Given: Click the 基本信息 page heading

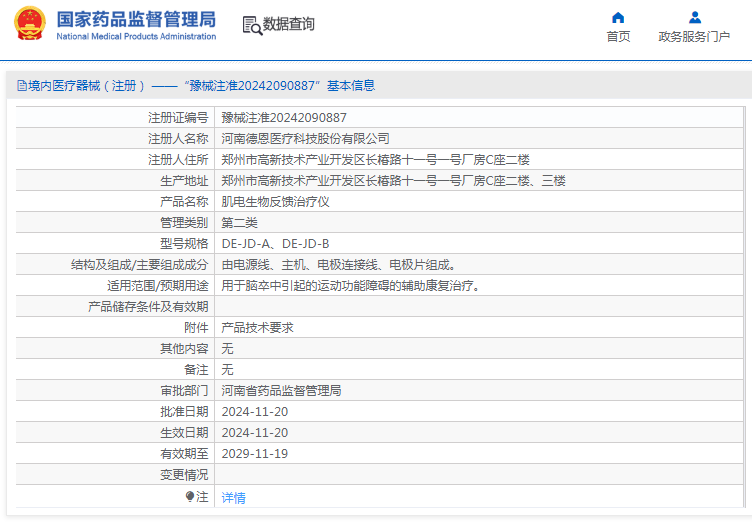Looking at the screenshot, I should (351, 86).
